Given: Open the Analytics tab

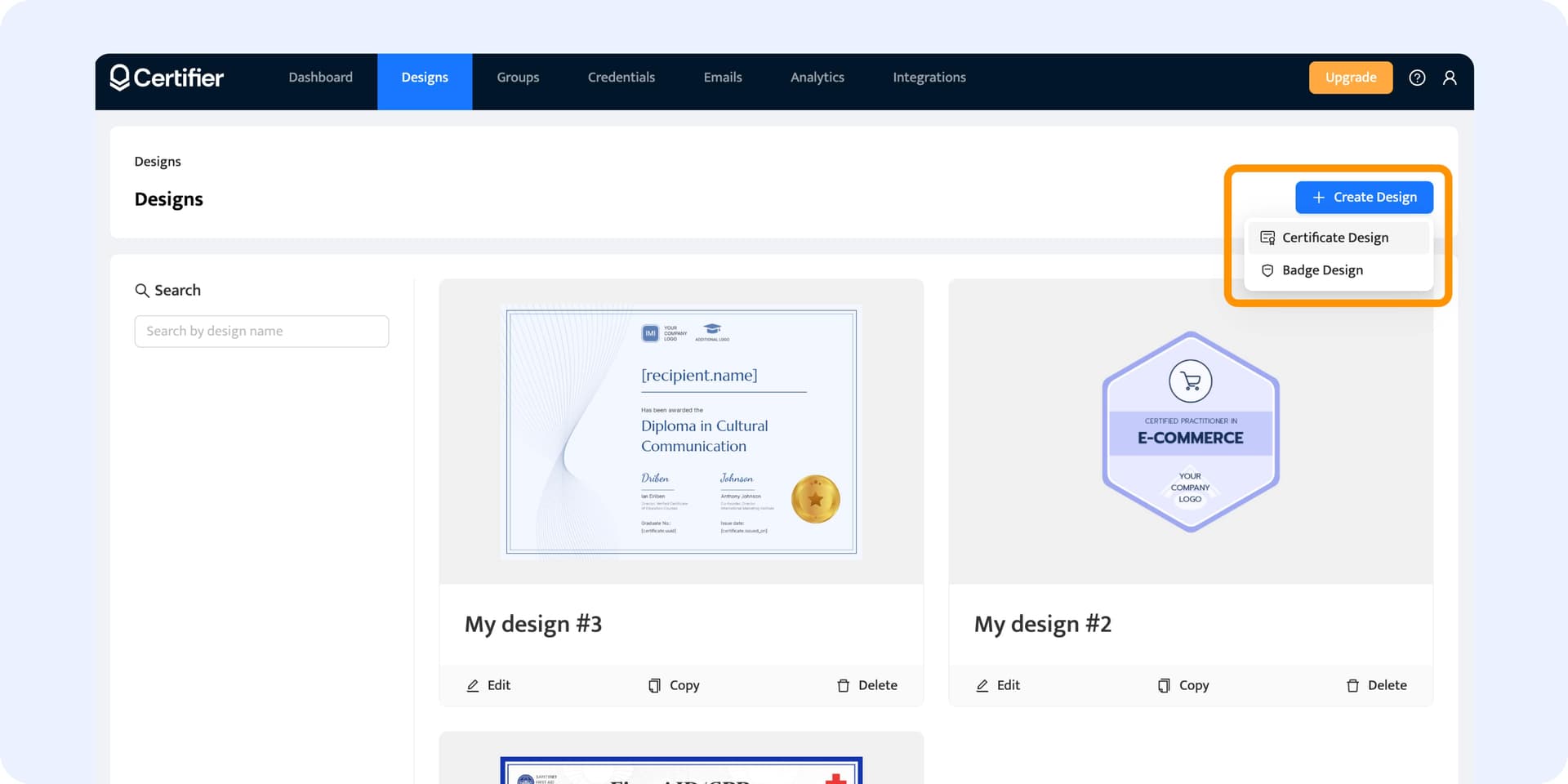Looking at the screenshot, I should point(817,78).
